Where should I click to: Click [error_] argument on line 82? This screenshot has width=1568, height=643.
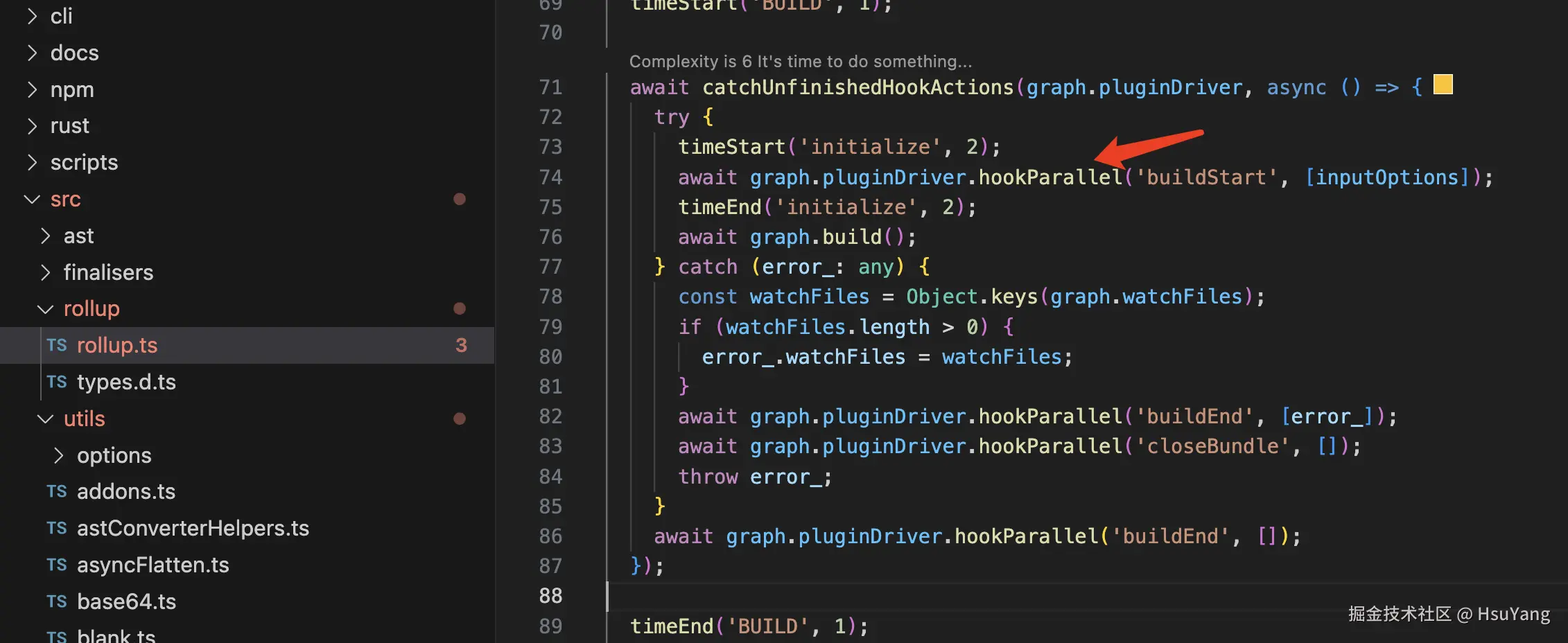(1327, 416)
